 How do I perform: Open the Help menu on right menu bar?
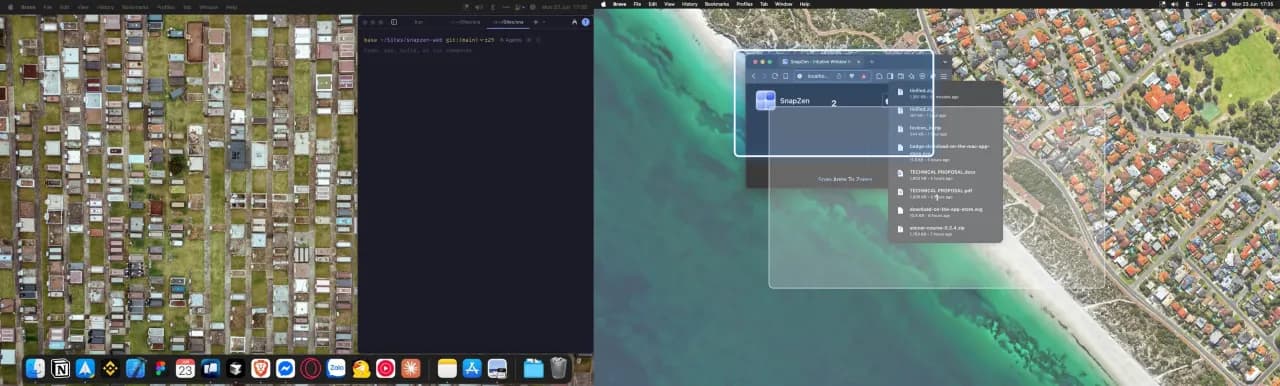[x=806, y=4]
